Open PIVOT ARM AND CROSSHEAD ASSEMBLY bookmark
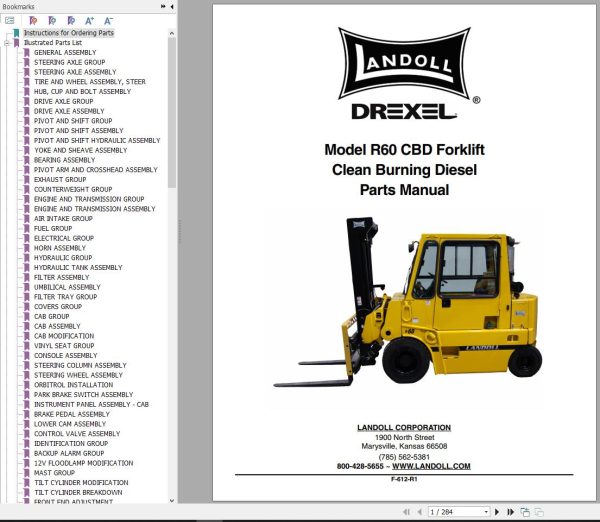The height and width of the screenshot is (522, 600). click(x=96, y=170)
